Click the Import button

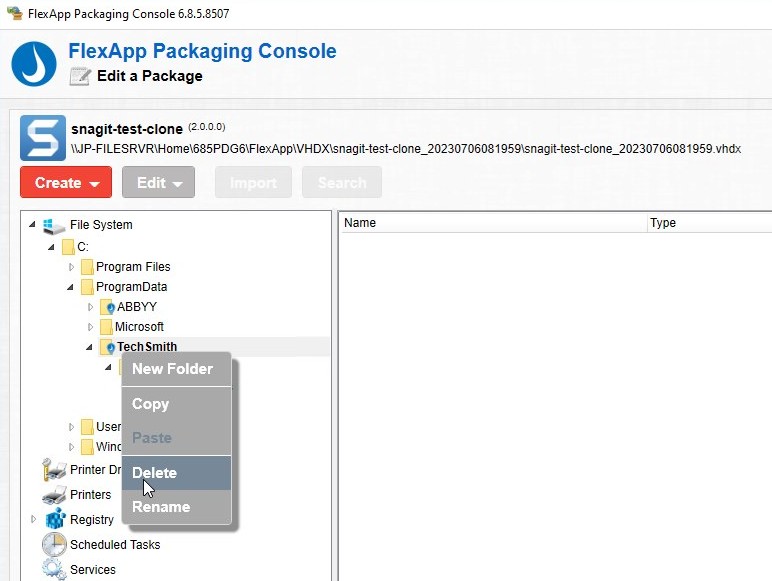(x=253, y=183)
